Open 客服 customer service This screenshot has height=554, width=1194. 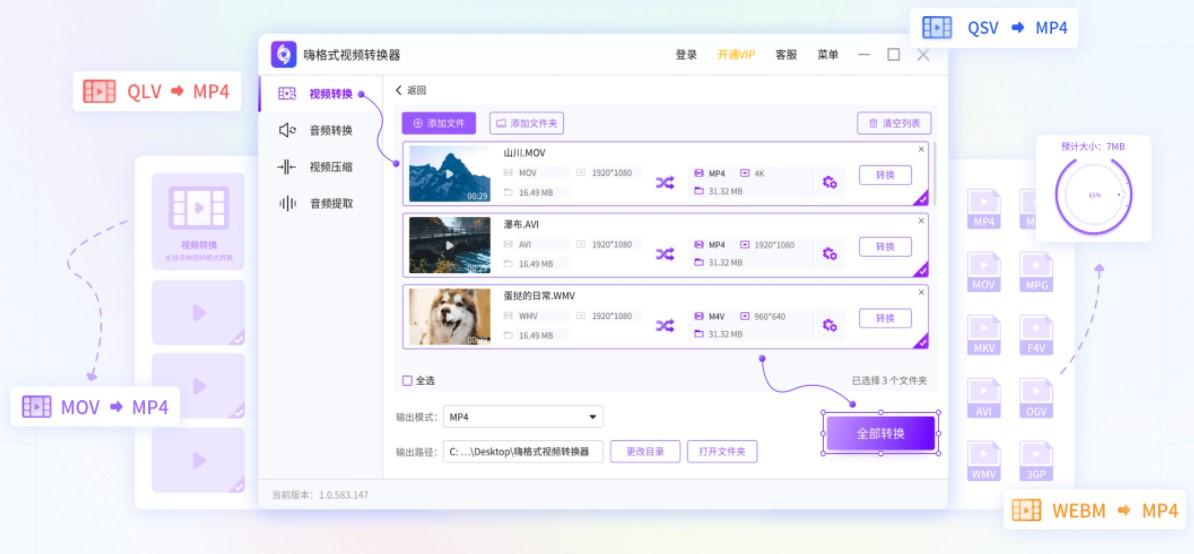[x=786, y=55]
